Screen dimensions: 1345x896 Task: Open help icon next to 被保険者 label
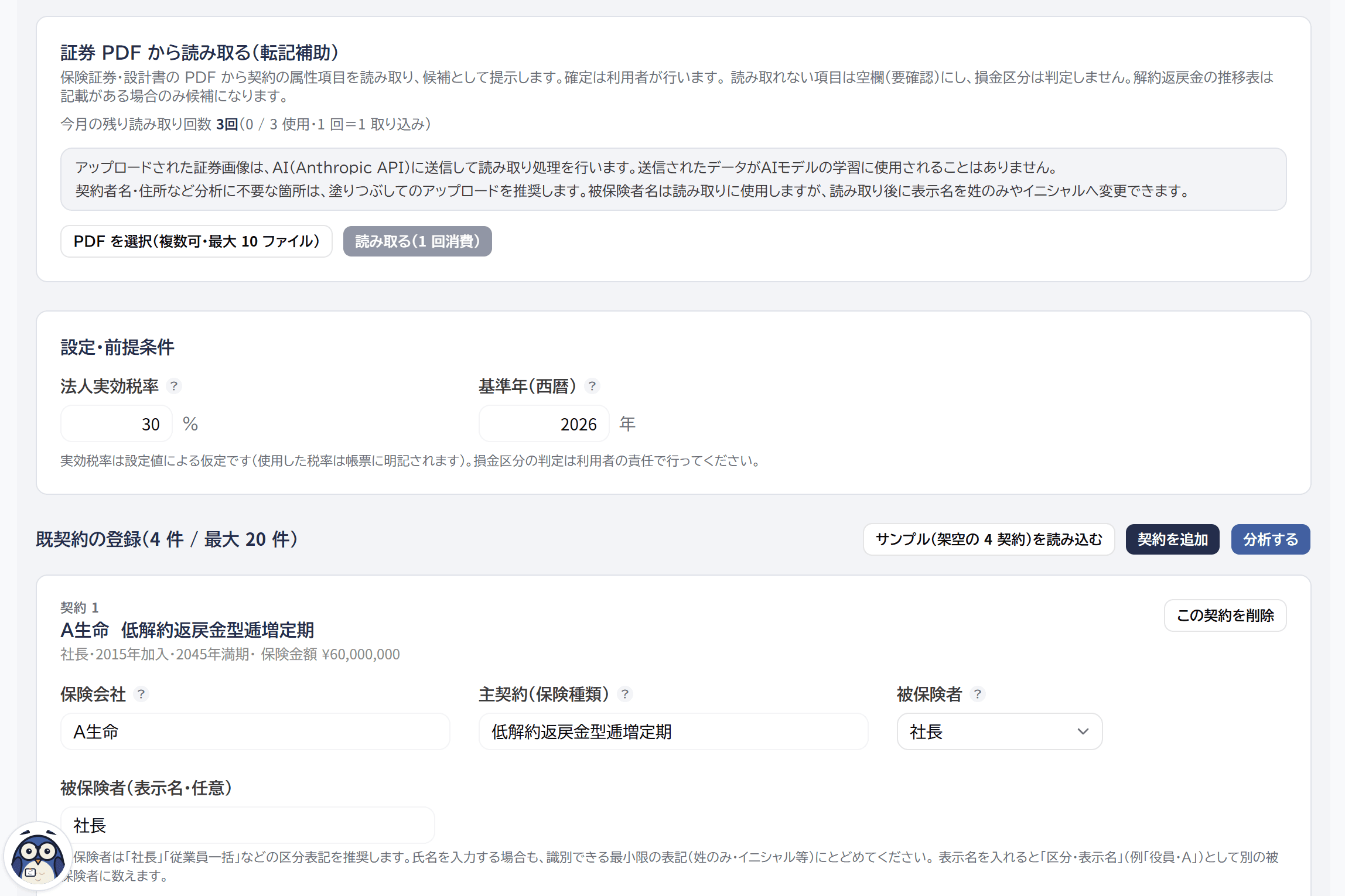(978, 695)
